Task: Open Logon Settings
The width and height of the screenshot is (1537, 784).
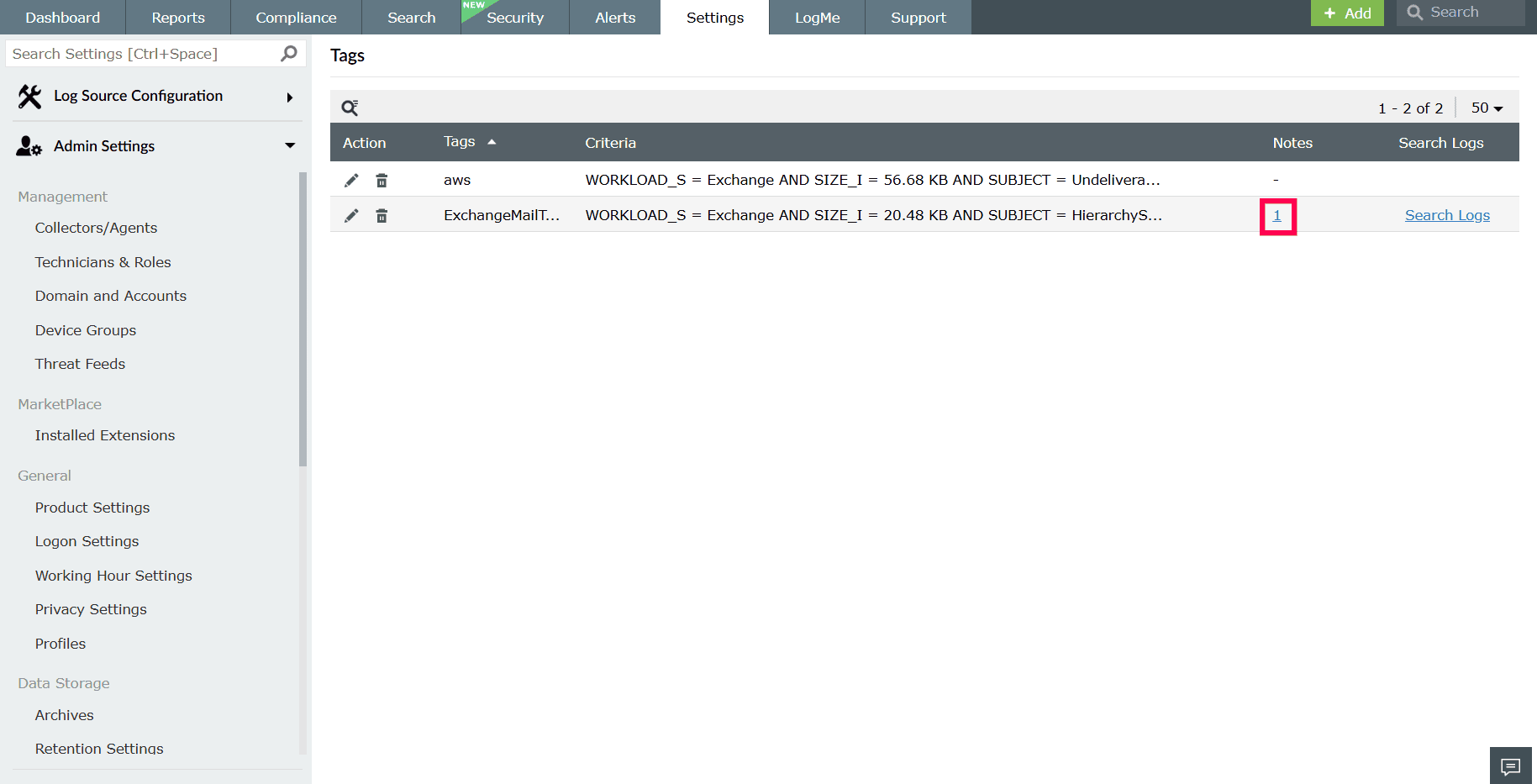Action: (x=87, y=541)
